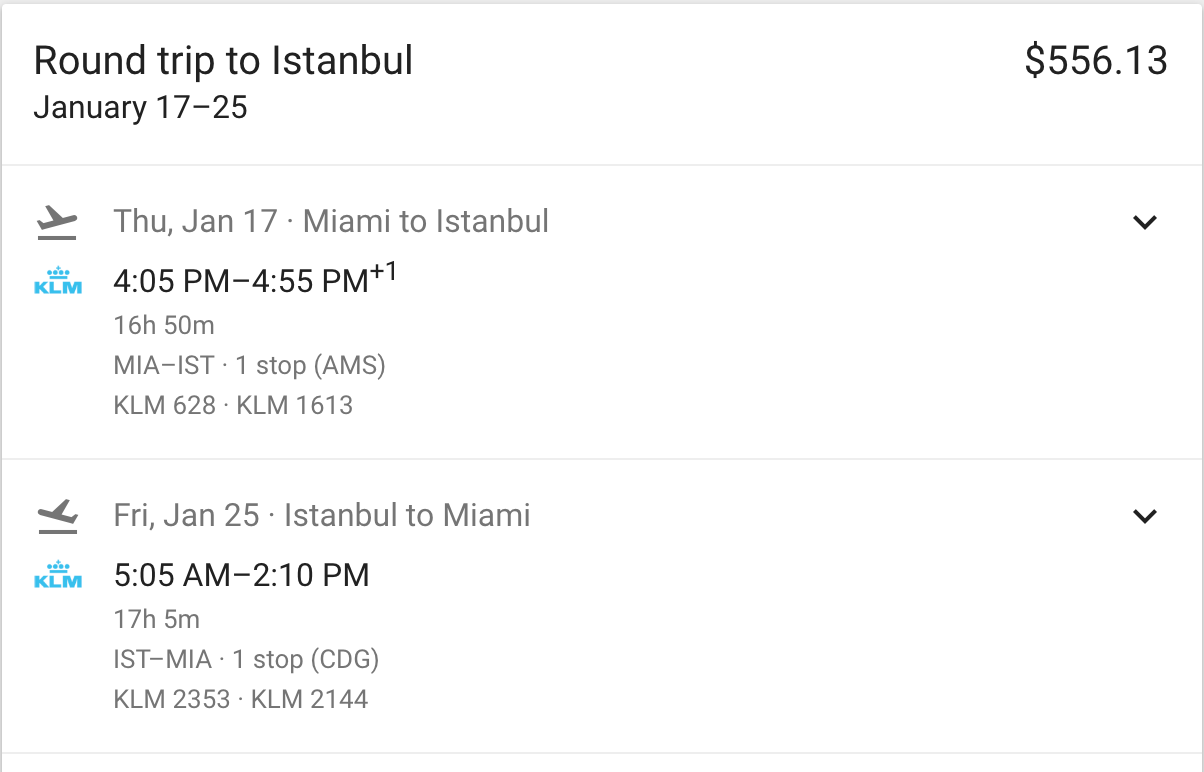Click the 16h 50m duration text
The width and height of the screenshot is (1204, 772).
tap(164, 325)
